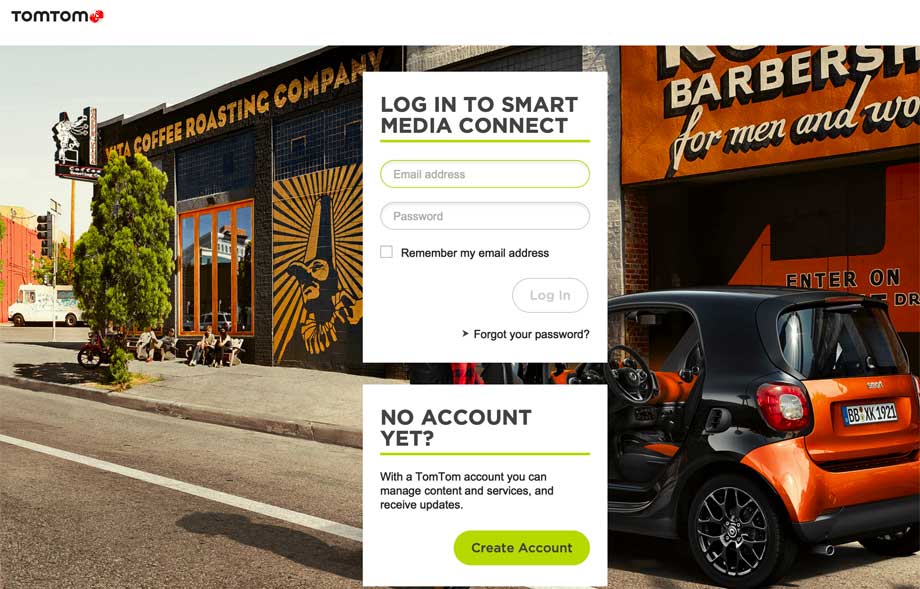Click the 'No account yet?' heading
The width and height of the screenshot is (920, 589).
(456, 428)
